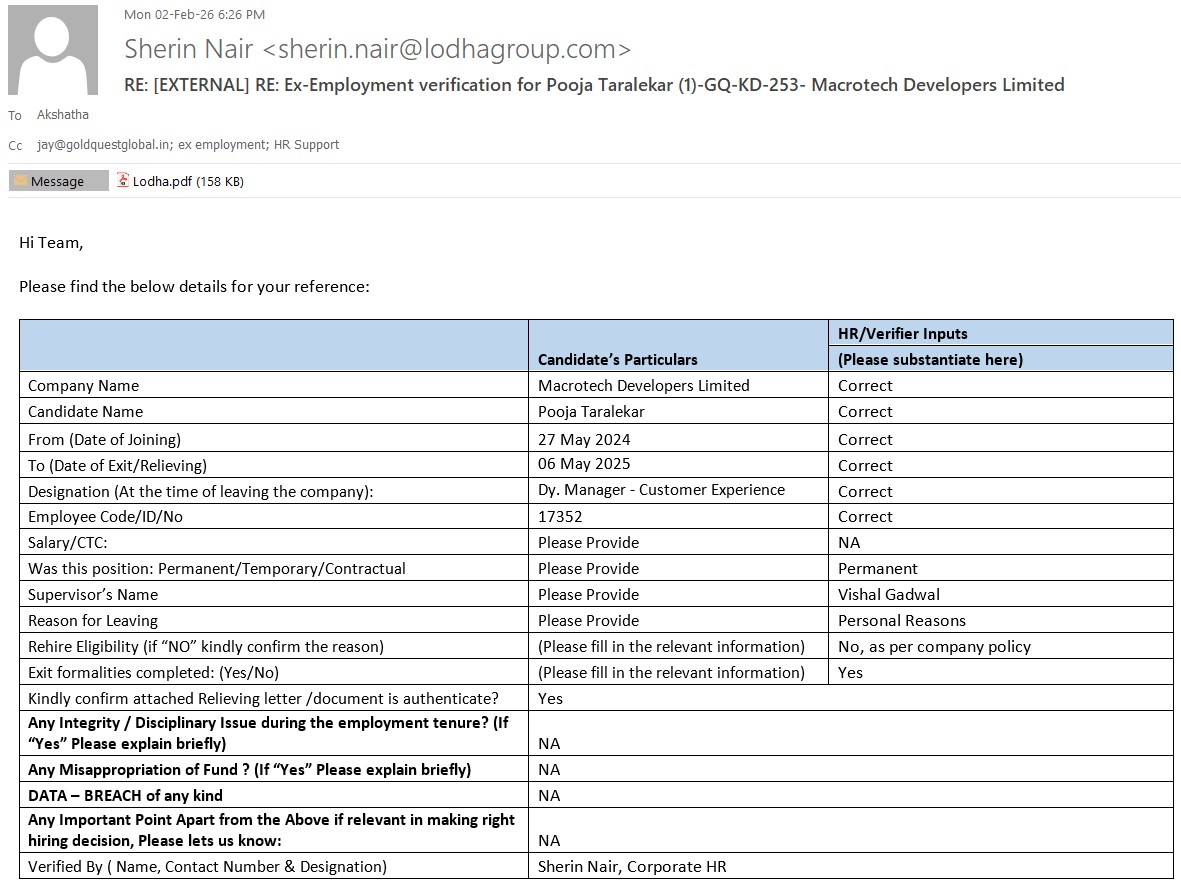Image resolution: width=1181 pixels, height=893 pixels.
Task: Click the 'No, as per company policy' cell
Action: point(934,647)
